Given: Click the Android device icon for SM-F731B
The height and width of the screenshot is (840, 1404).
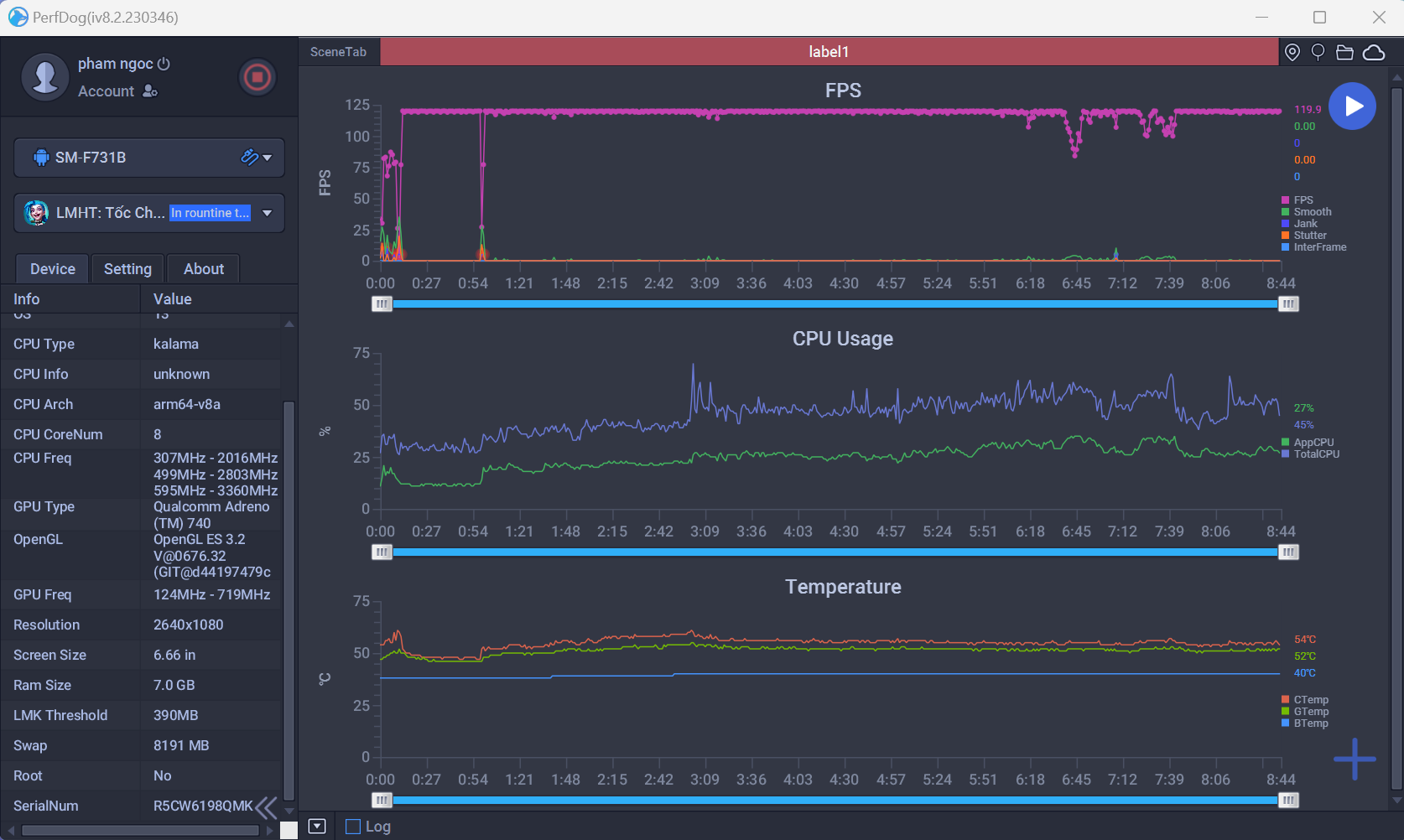Looking at the screenshot, I should point(40,158).
